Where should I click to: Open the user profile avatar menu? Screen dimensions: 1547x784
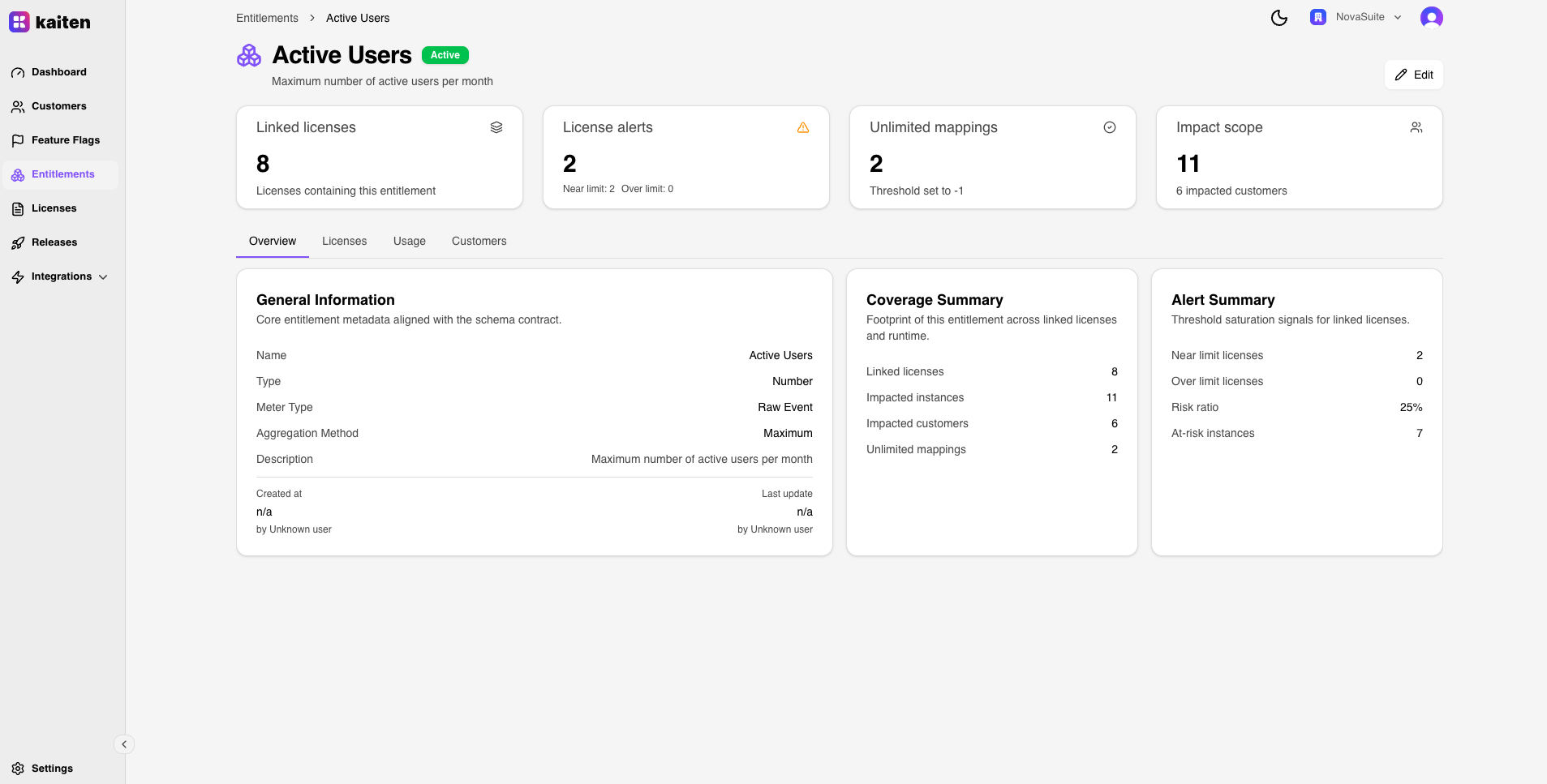pos(1431,18)
